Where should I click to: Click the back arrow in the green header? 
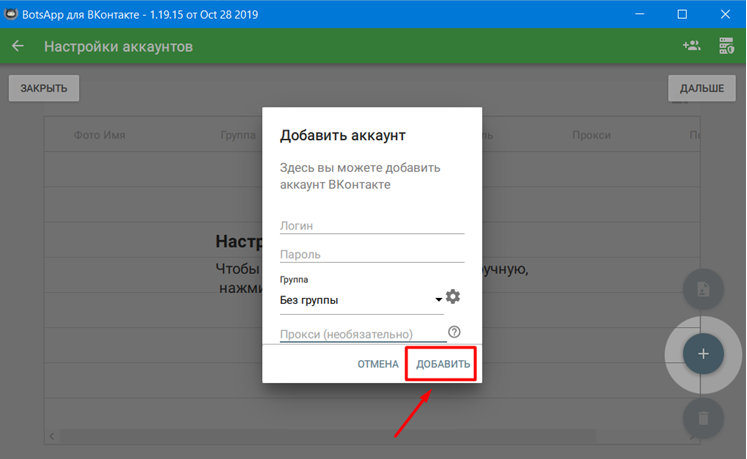pos(18,46)
